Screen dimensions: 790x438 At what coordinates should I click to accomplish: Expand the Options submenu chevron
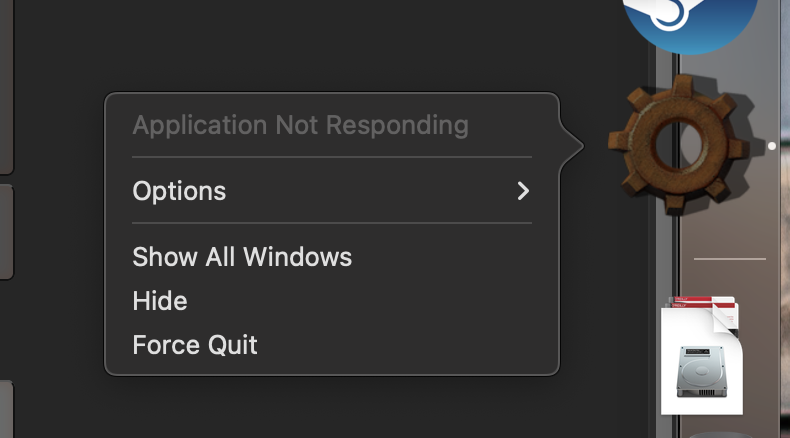point(523,191)
